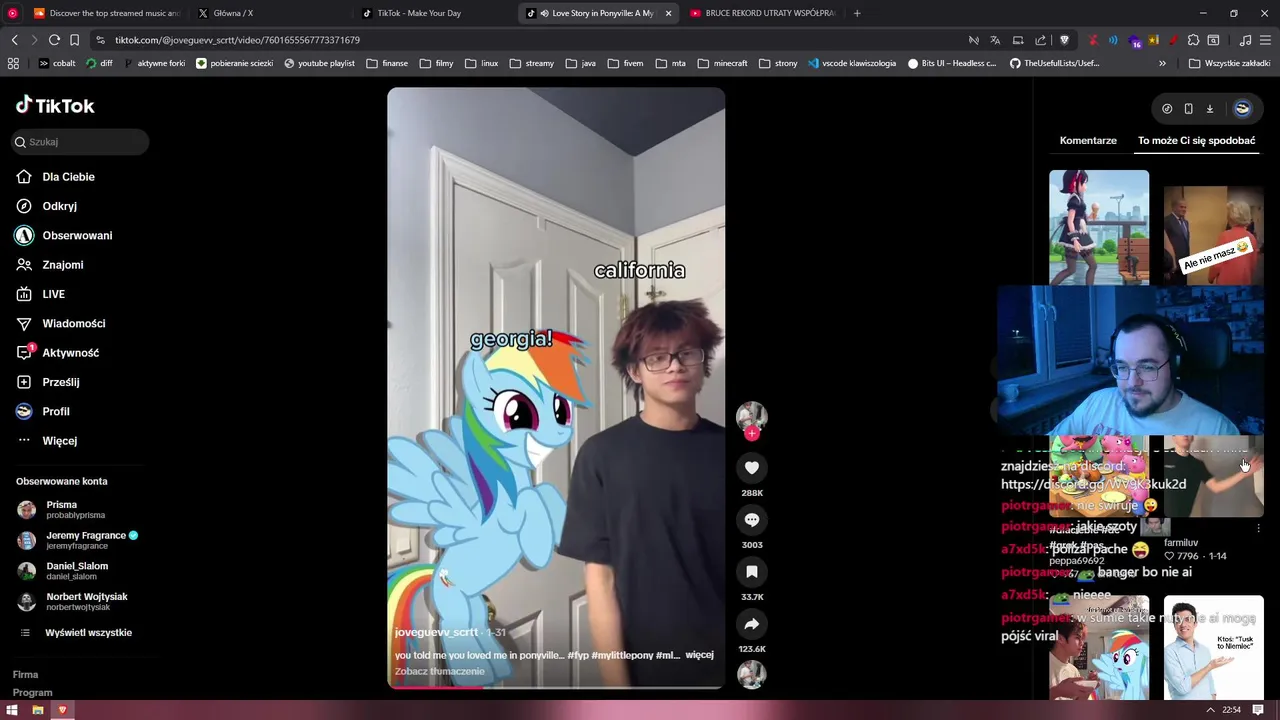
Task: Show hidden bookmarks with double chevron
Action: (1162, 63)
